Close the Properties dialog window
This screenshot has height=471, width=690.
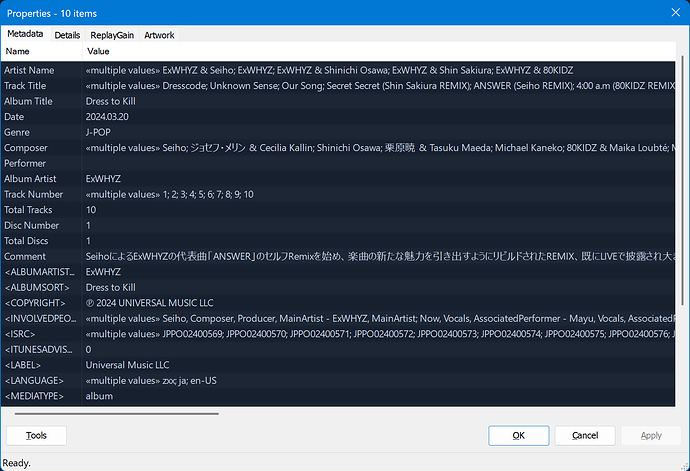pyautogui.click(x=675, y=12)
